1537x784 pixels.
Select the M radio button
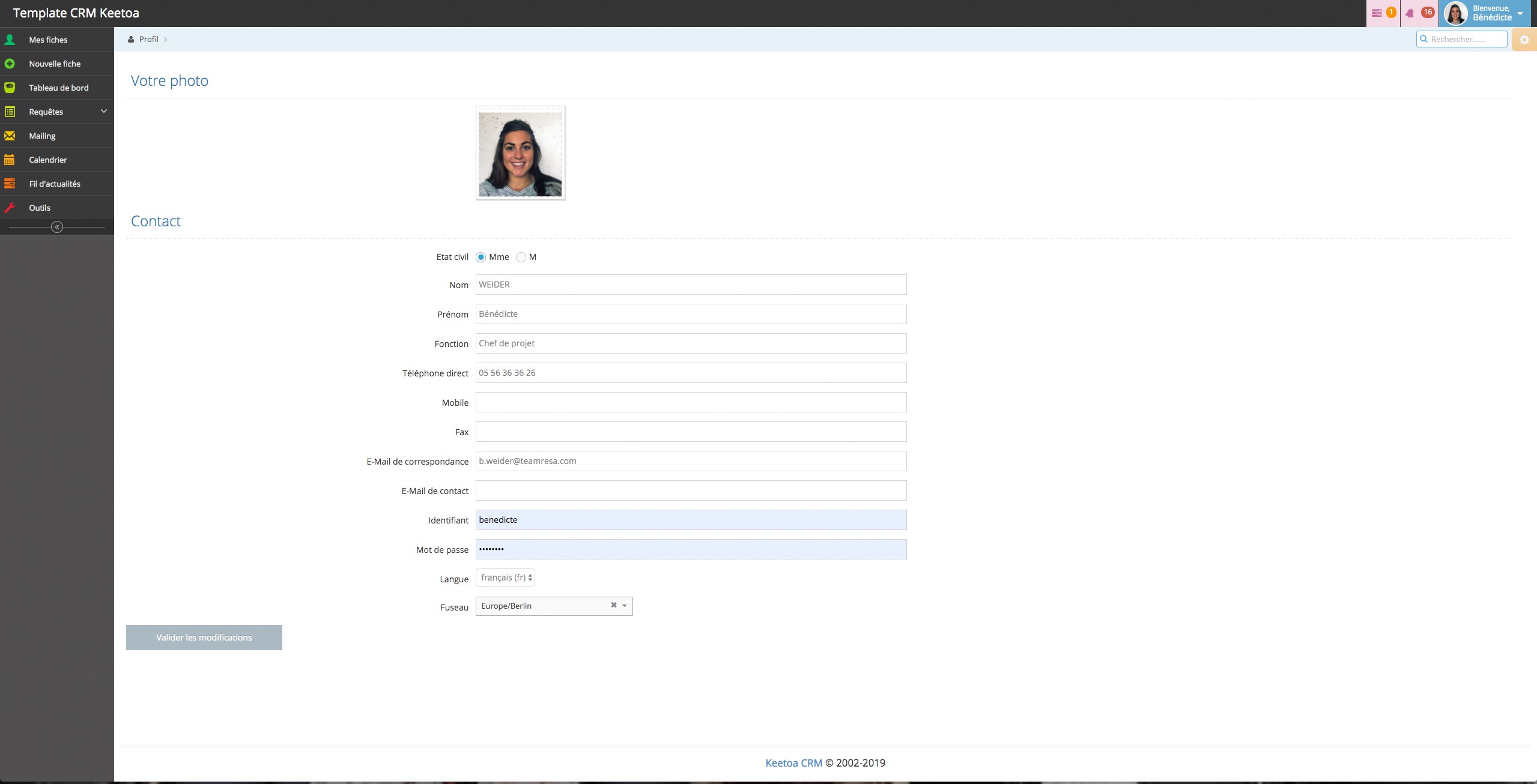coord(521,257)
